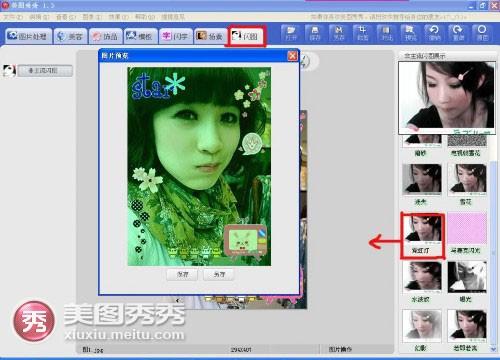The image size is (500, 360).
Task: Maximize the 美图秀秀 window
Action: [483, 5]
